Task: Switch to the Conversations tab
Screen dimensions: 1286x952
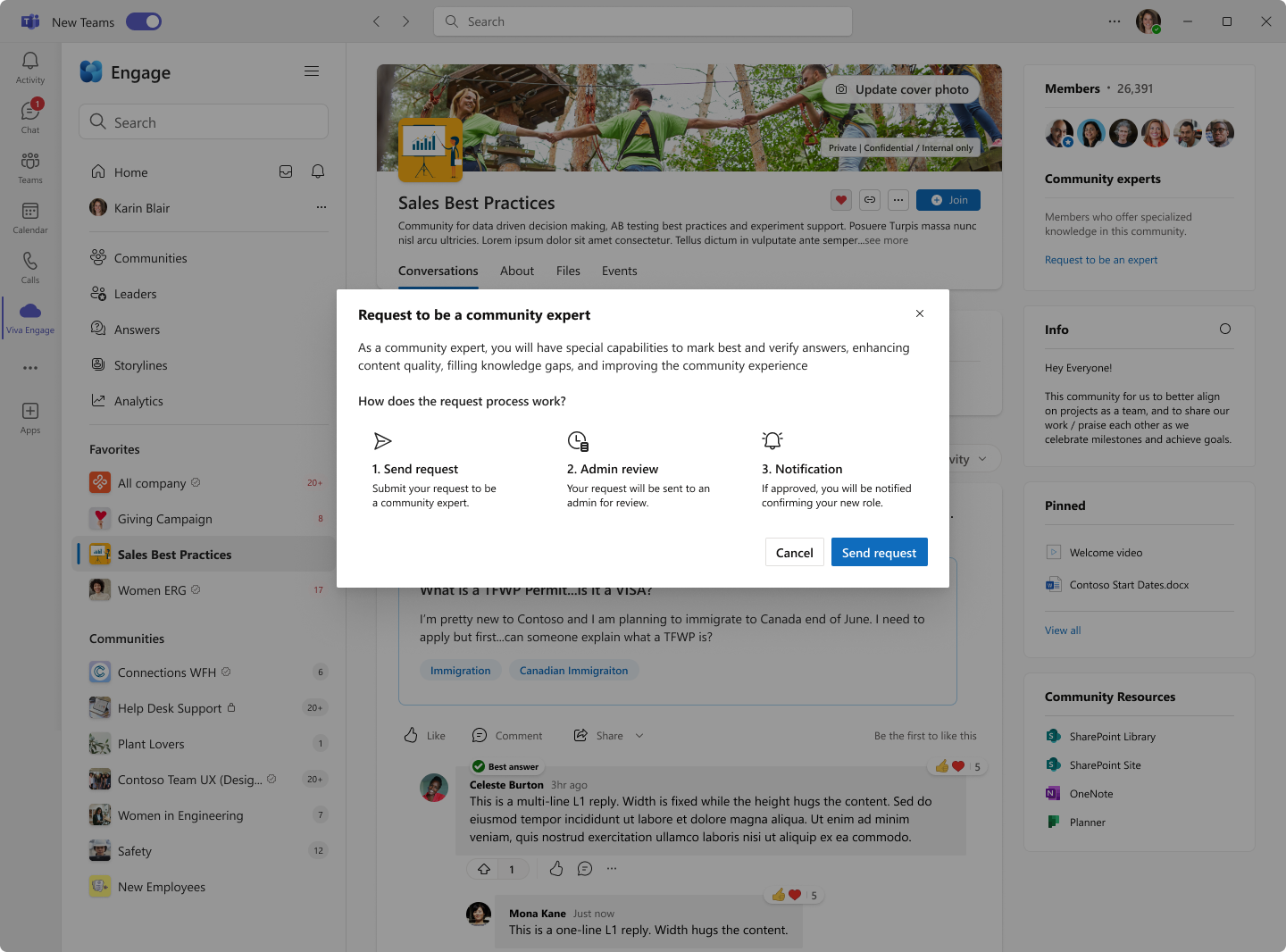Action: 438,271
